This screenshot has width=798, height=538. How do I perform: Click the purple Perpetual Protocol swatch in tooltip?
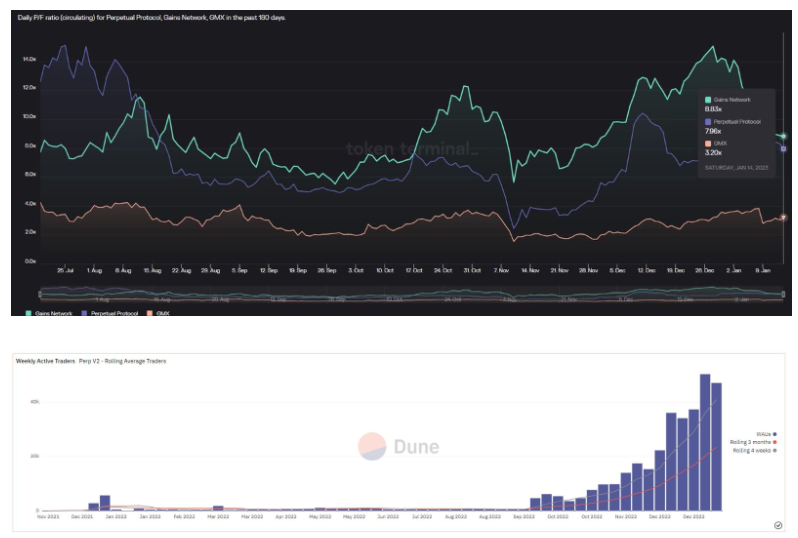708,122
